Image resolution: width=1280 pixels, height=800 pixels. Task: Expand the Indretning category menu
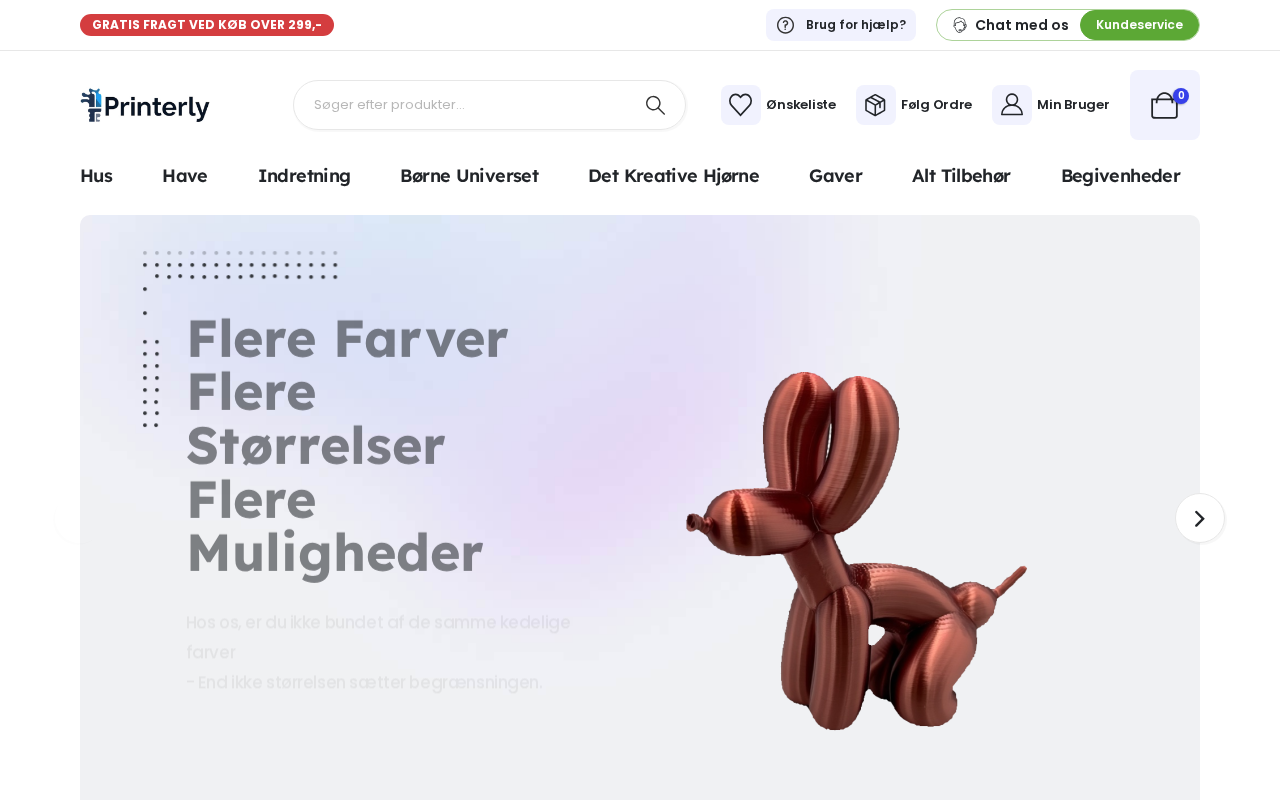(x=304, y=176)
